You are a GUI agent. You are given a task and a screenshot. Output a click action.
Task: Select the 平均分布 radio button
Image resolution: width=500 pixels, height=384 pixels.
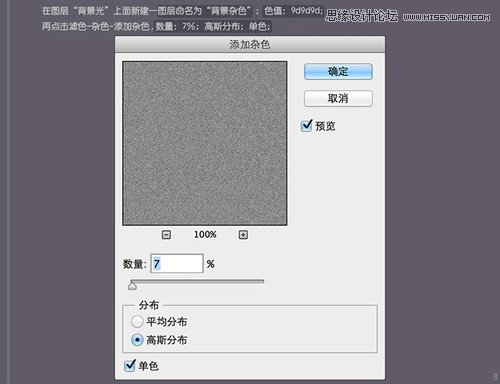coord(137,322)
